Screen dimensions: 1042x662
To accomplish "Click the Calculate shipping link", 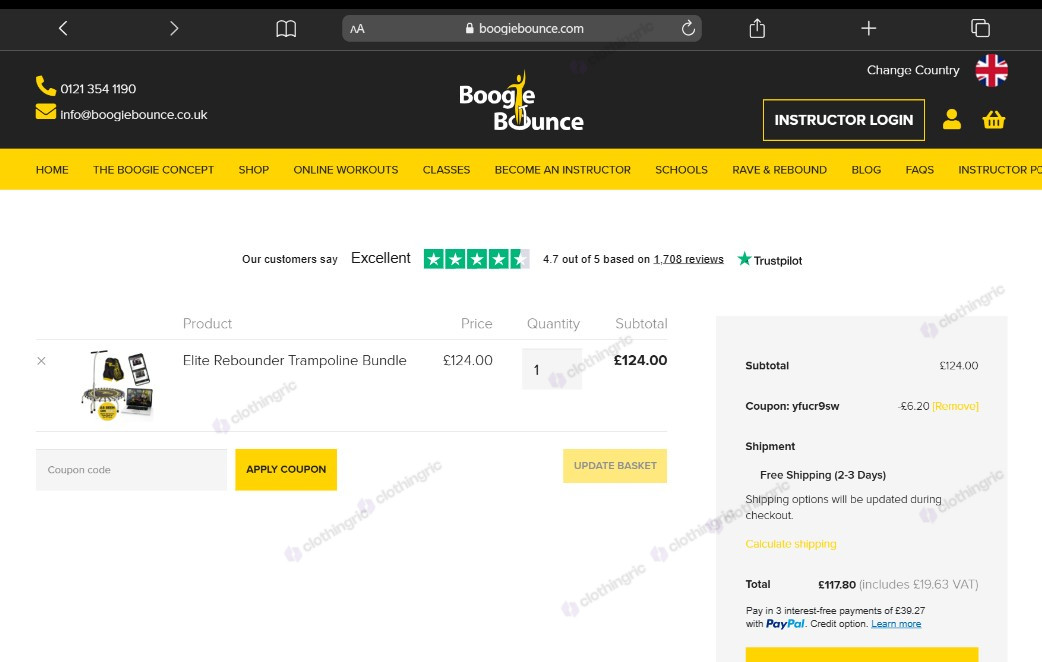I will [x=791, y=544].
